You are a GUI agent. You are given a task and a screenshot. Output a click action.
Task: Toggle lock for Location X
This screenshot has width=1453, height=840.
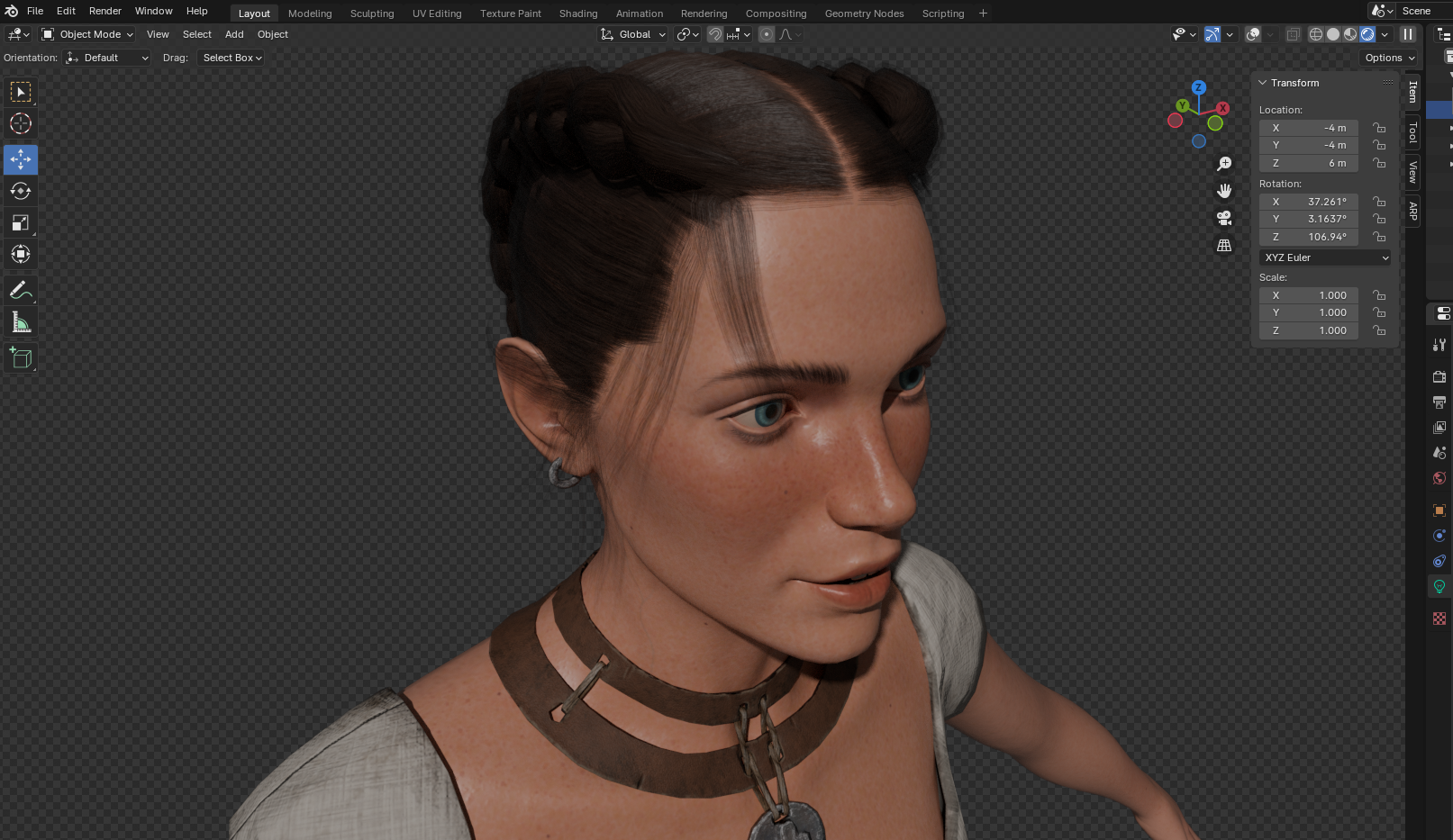1379,128
